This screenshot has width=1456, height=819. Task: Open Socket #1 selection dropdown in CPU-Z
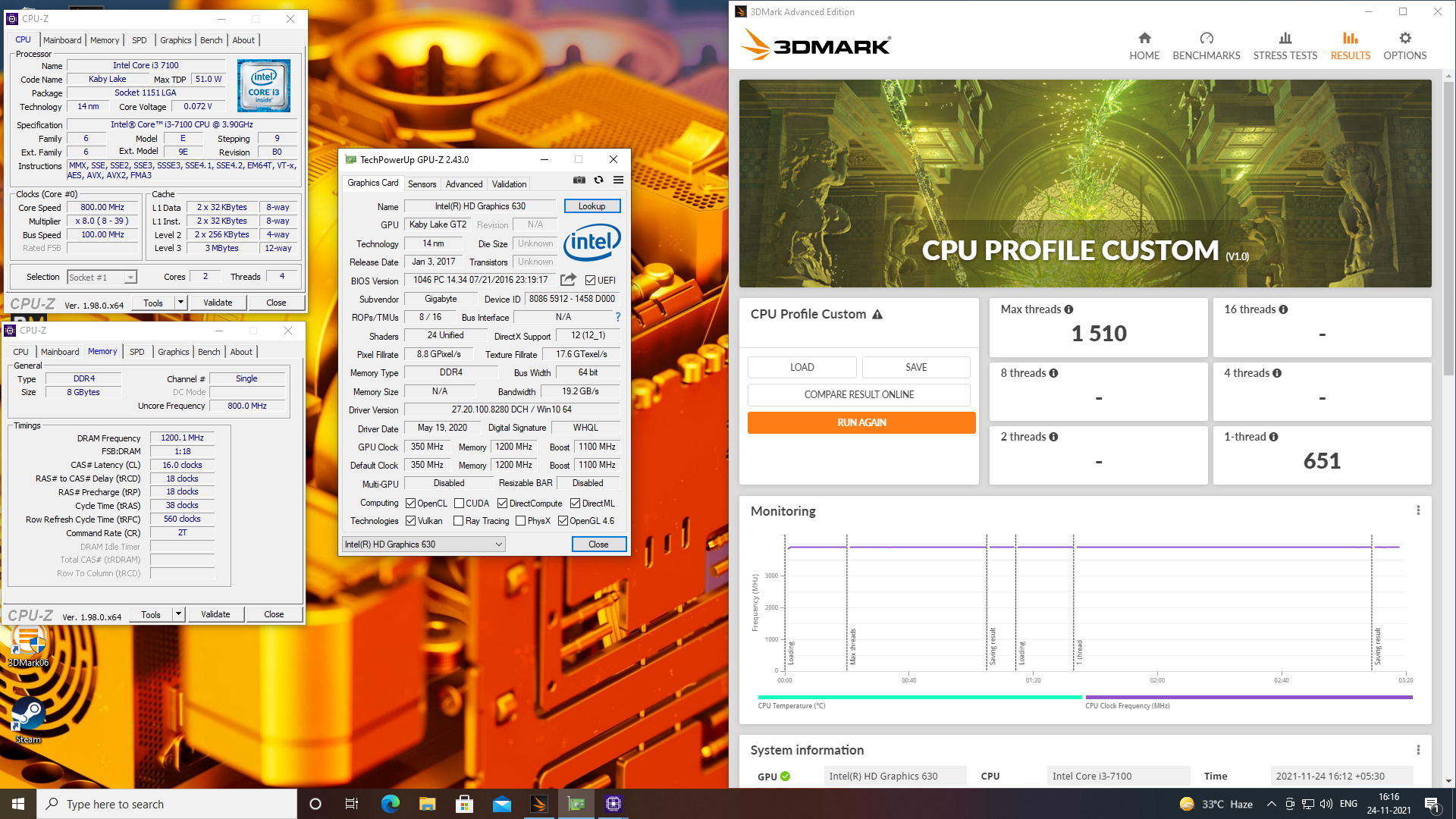(x=102, y=278)
